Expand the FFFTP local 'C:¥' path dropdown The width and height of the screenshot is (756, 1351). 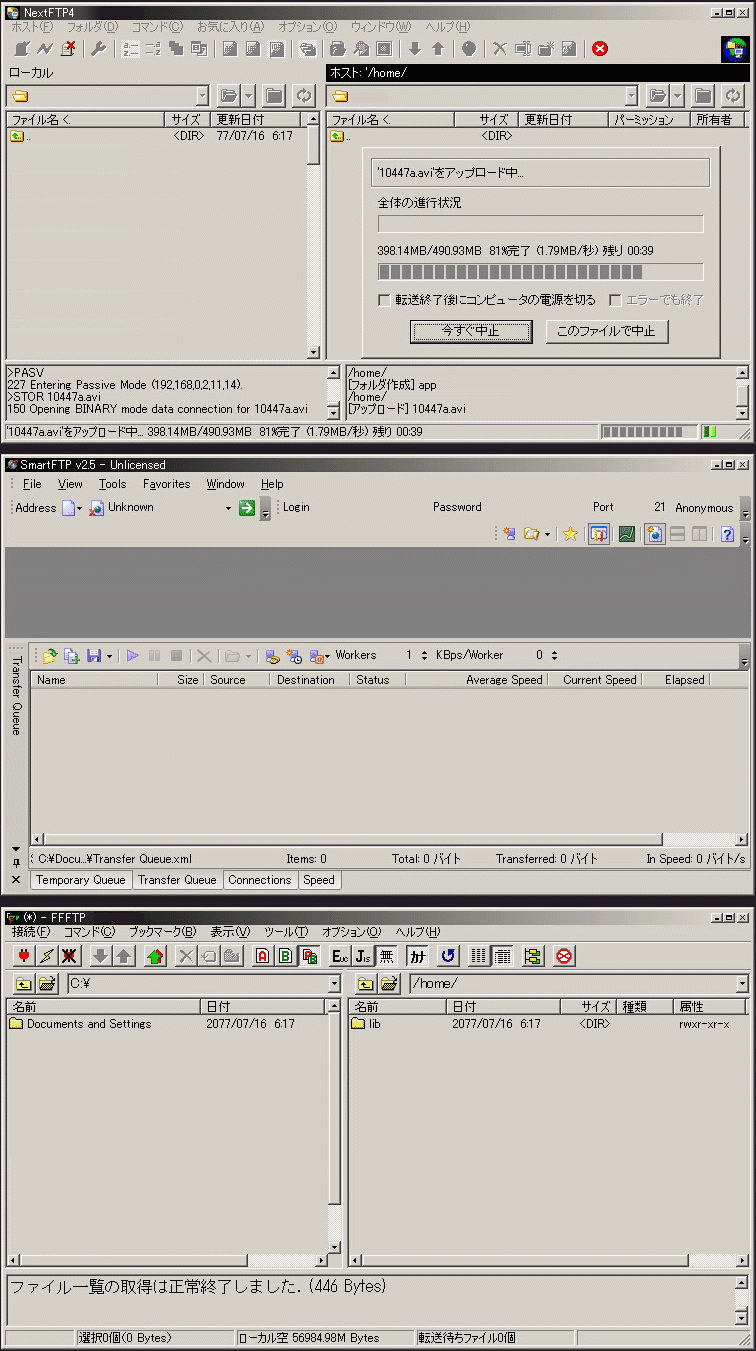[334, 984]
